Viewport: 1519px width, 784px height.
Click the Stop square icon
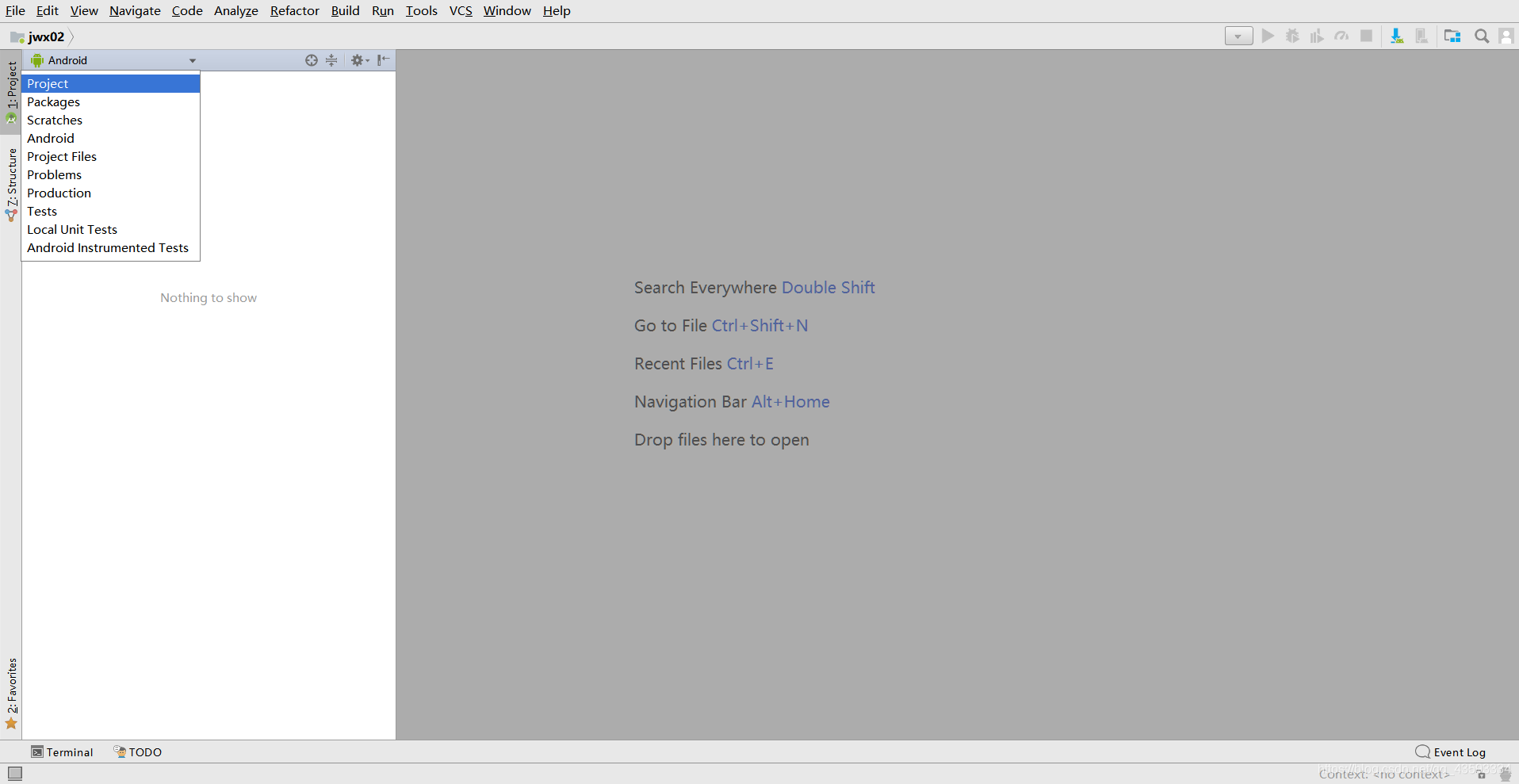click(1366, 36)
